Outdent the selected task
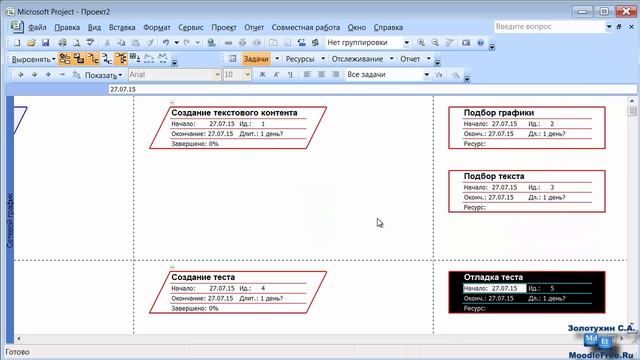This screenshot has height=360, width=640. click(20, 75)
